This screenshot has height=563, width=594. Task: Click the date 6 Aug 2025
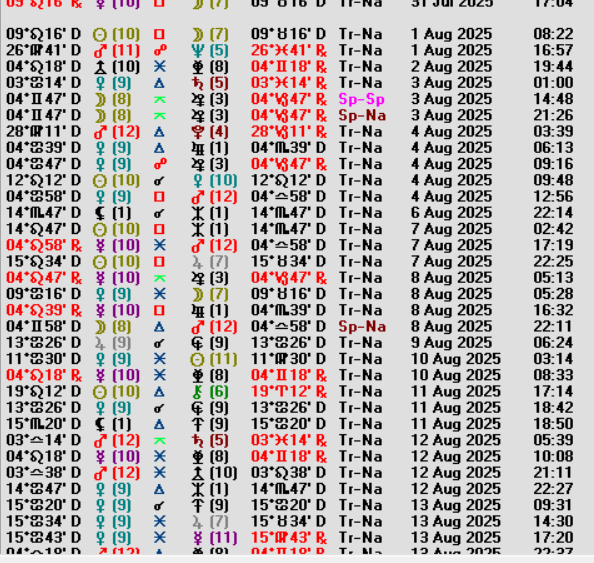click(x=452, y=213)
